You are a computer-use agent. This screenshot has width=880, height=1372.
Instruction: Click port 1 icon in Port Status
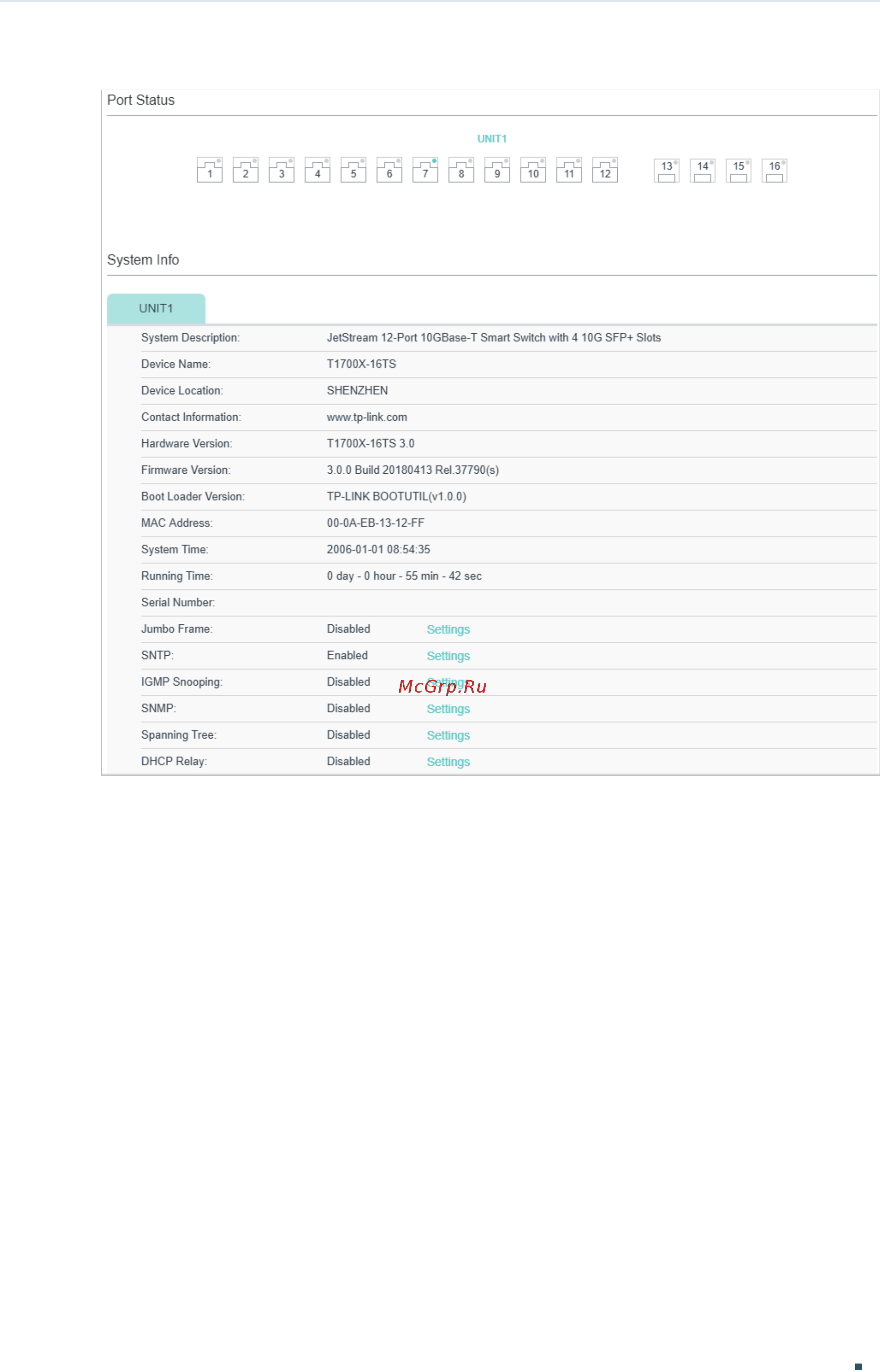click(210, 169)
